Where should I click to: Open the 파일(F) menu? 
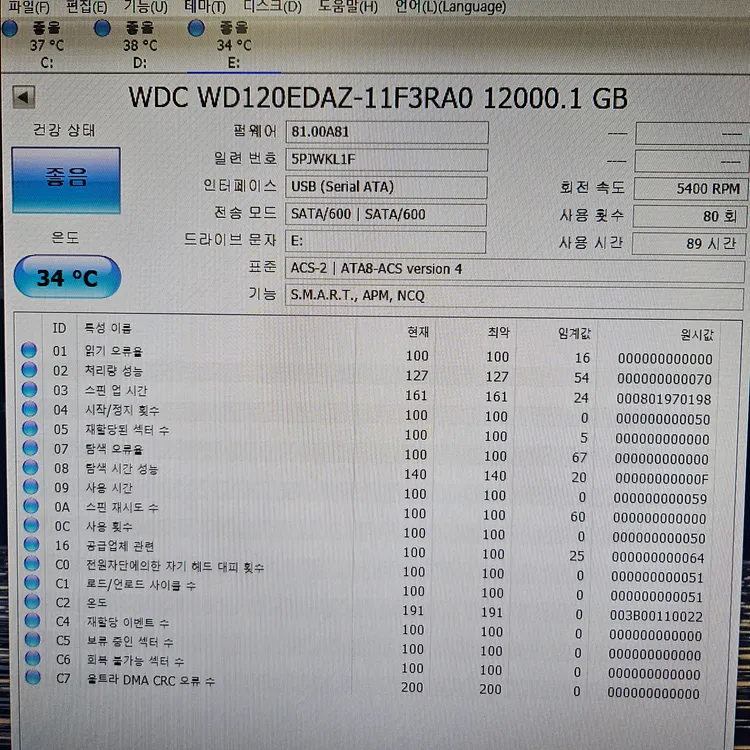[x=28, y=7]
